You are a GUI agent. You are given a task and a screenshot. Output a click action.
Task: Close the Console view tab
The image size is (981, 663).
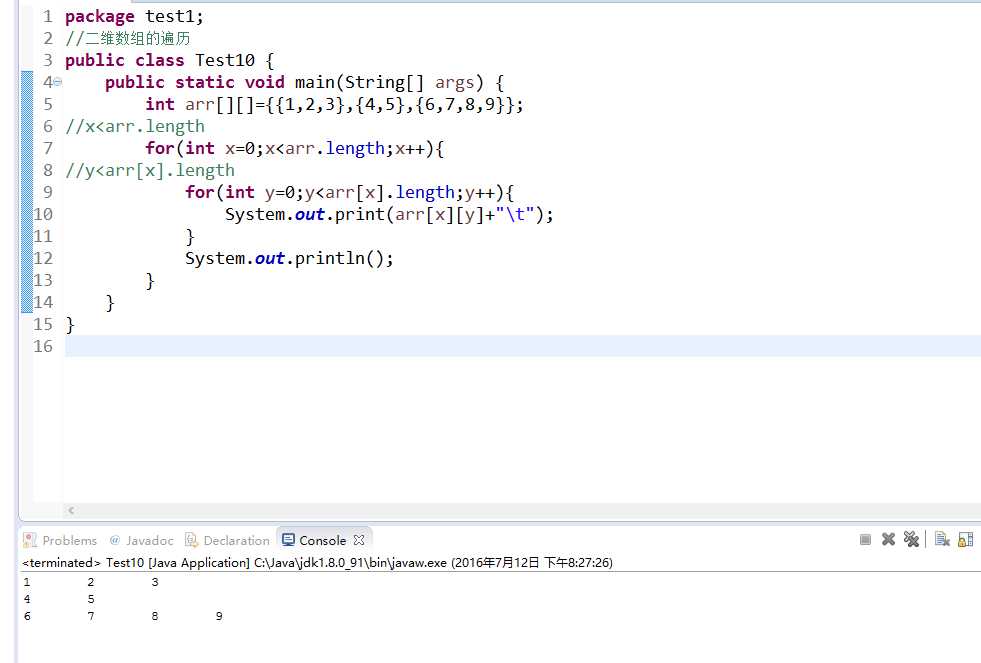tap(358, 540)
